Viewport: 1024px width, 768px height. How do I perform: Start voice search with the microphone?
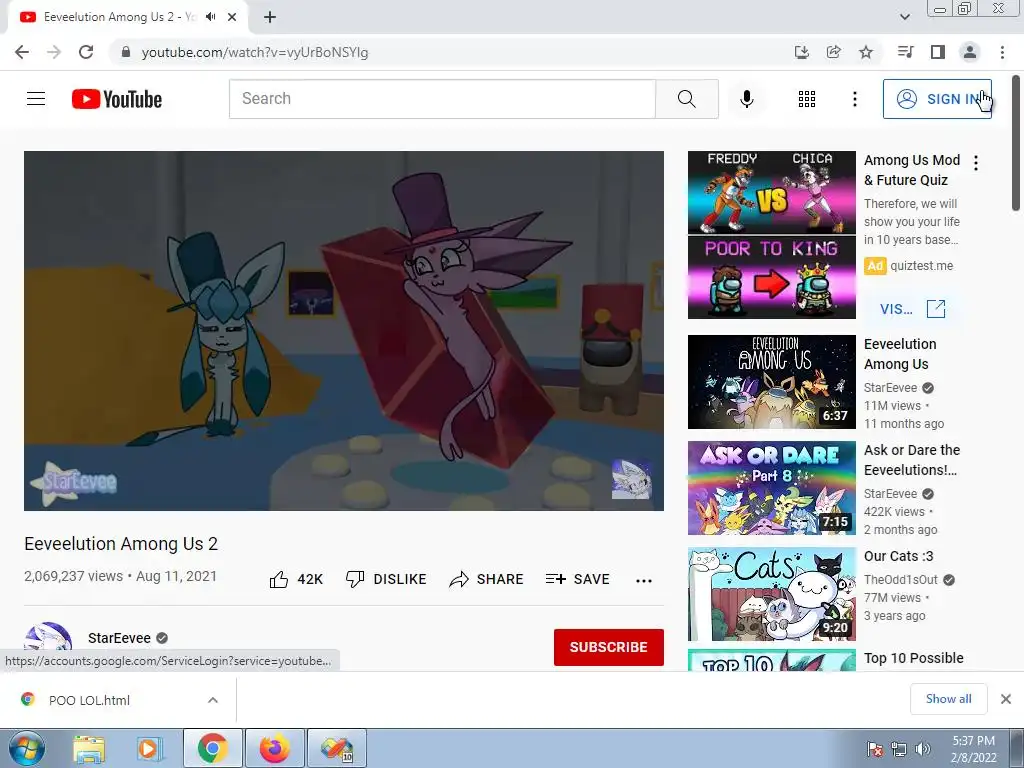pos(747,99)
